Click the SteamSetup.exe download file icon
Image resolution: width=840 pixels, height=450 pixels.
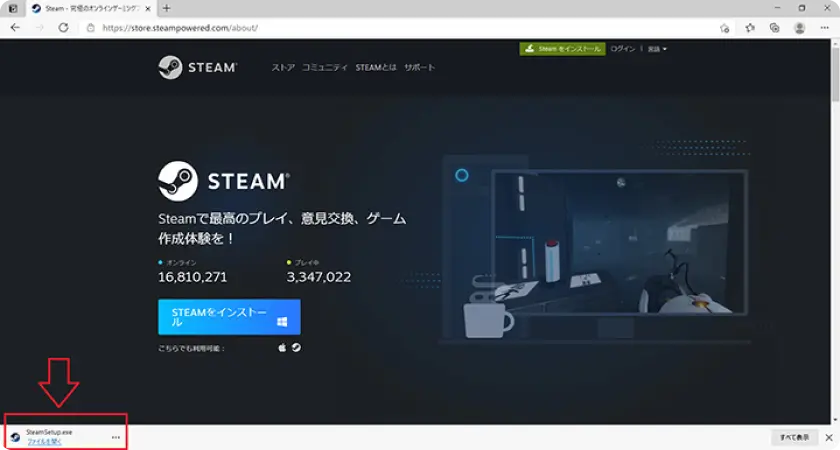click(15, 437)
